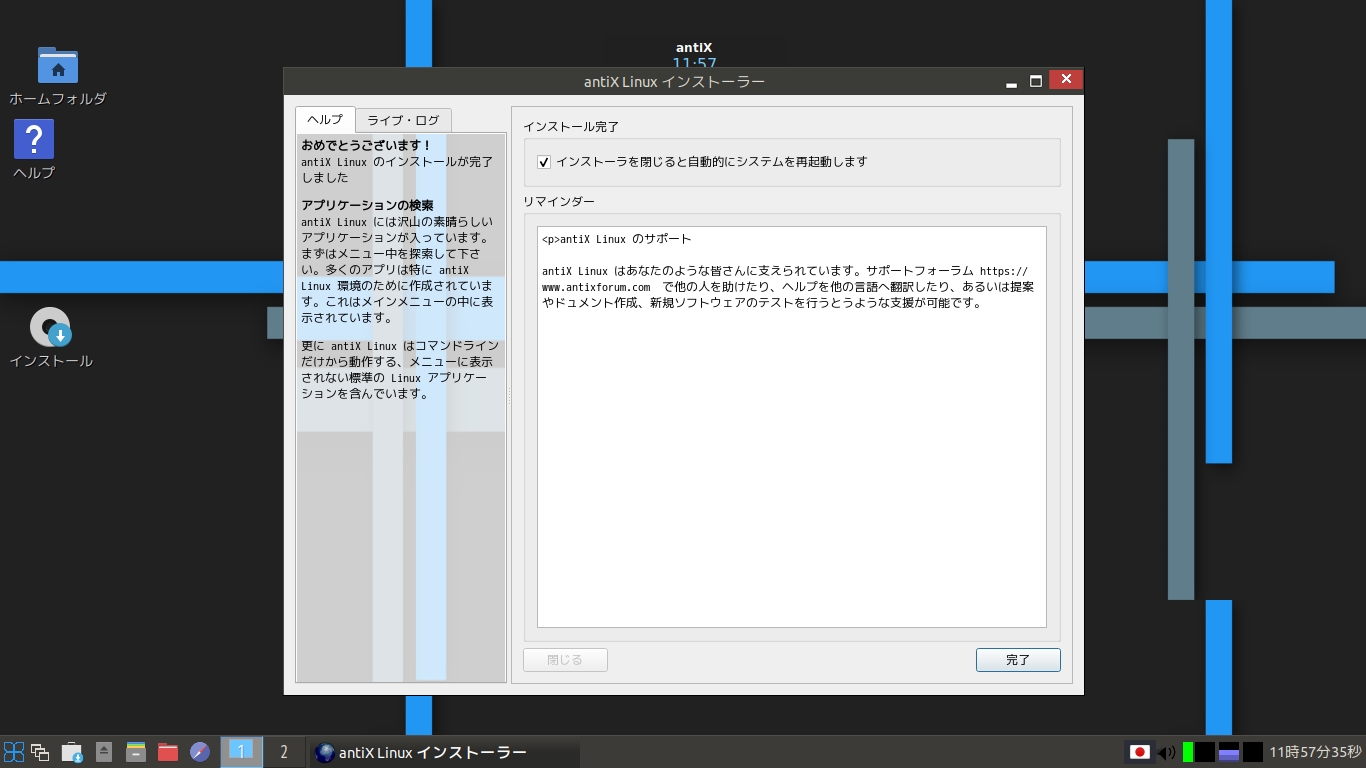1366x768 pixels.
Task: Open the volume speaker tray icon
Action: (x=1166, y=752)
